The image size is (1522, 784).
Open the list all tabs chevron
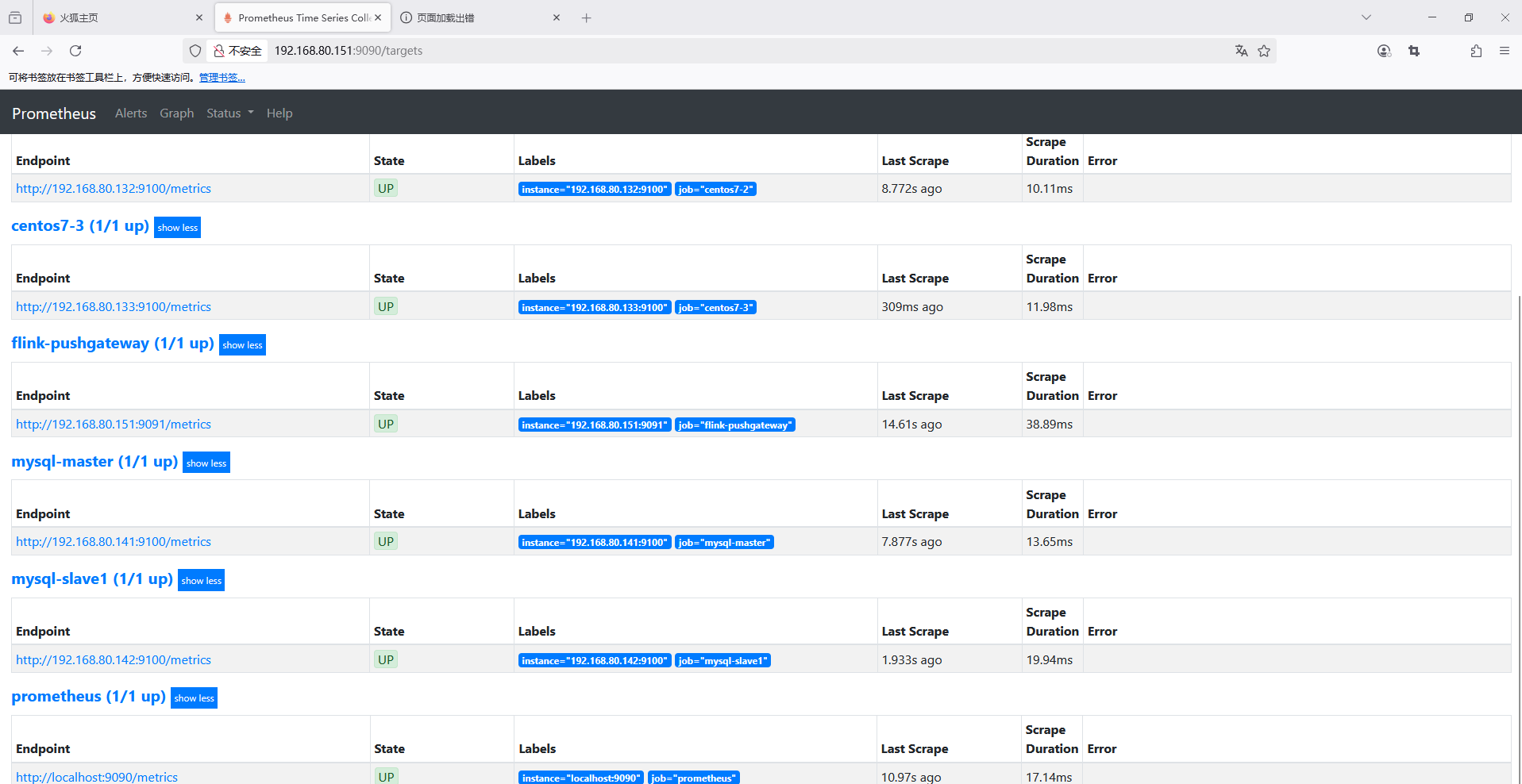coord(1366,17)
